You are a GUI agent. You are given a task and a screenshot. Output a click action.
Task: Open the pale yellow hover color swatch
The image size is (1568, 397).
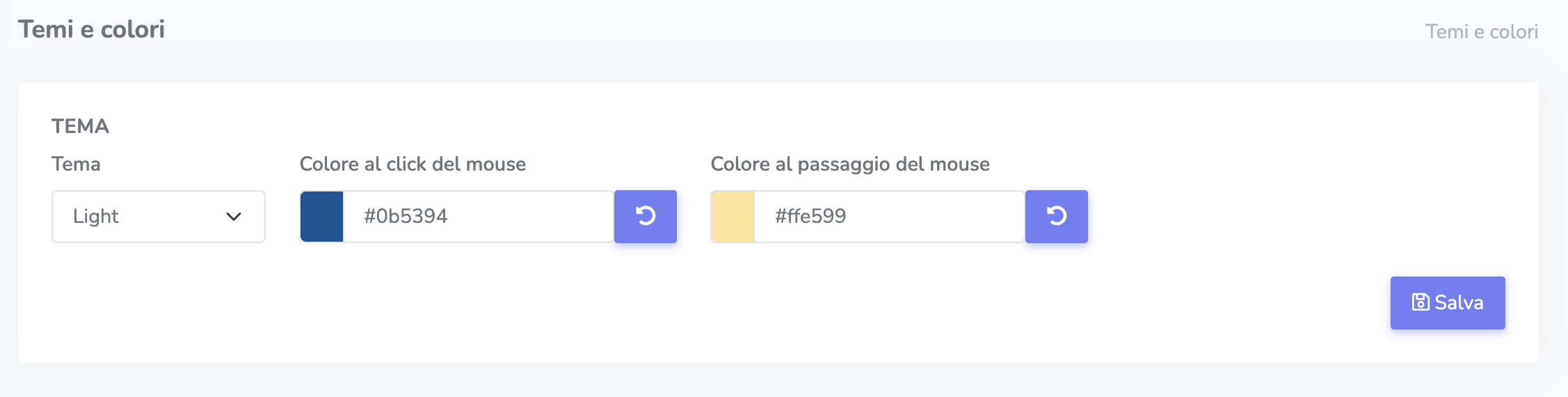pos(733,217)
